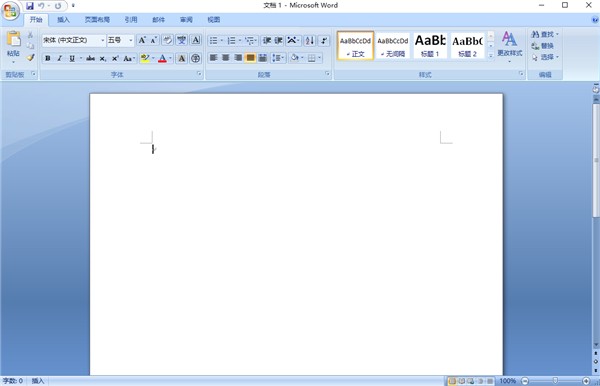The width and height of the screenshot is (600, 386).
Task: Toggle Italic formatting
Action: tap(59, 58)
